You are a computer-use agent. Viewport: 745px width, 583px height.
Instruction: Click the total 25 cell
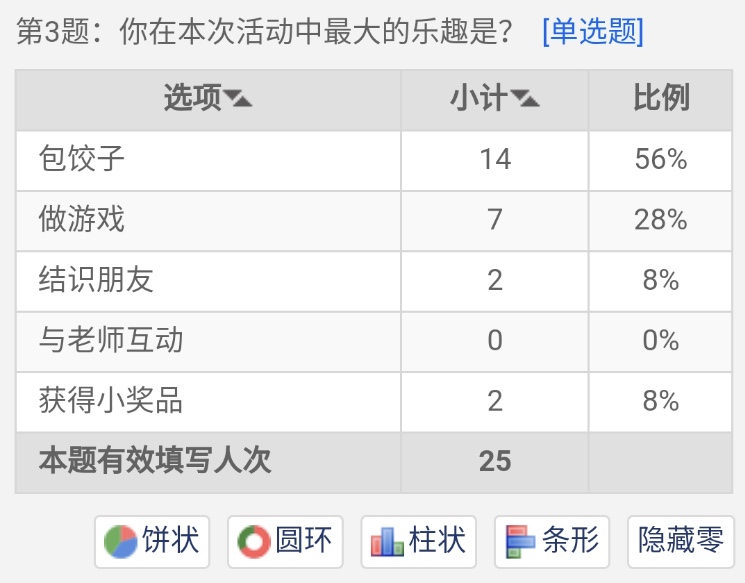pyautogui.click(x=495, y=461)
